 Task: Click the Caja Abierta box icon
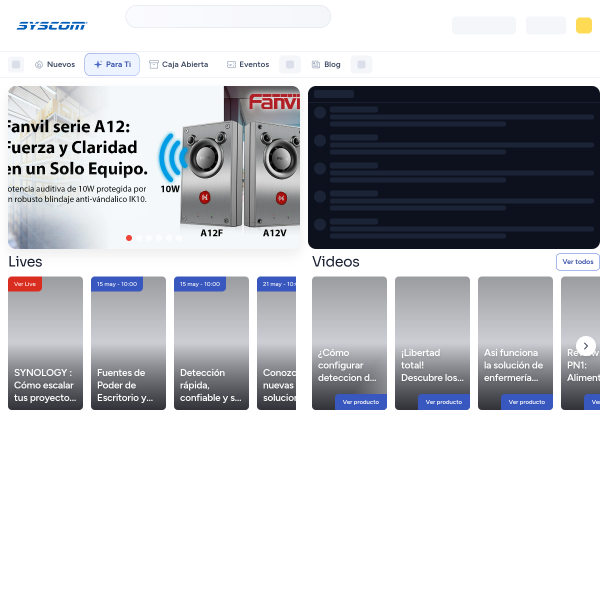(x=153, y=64)
